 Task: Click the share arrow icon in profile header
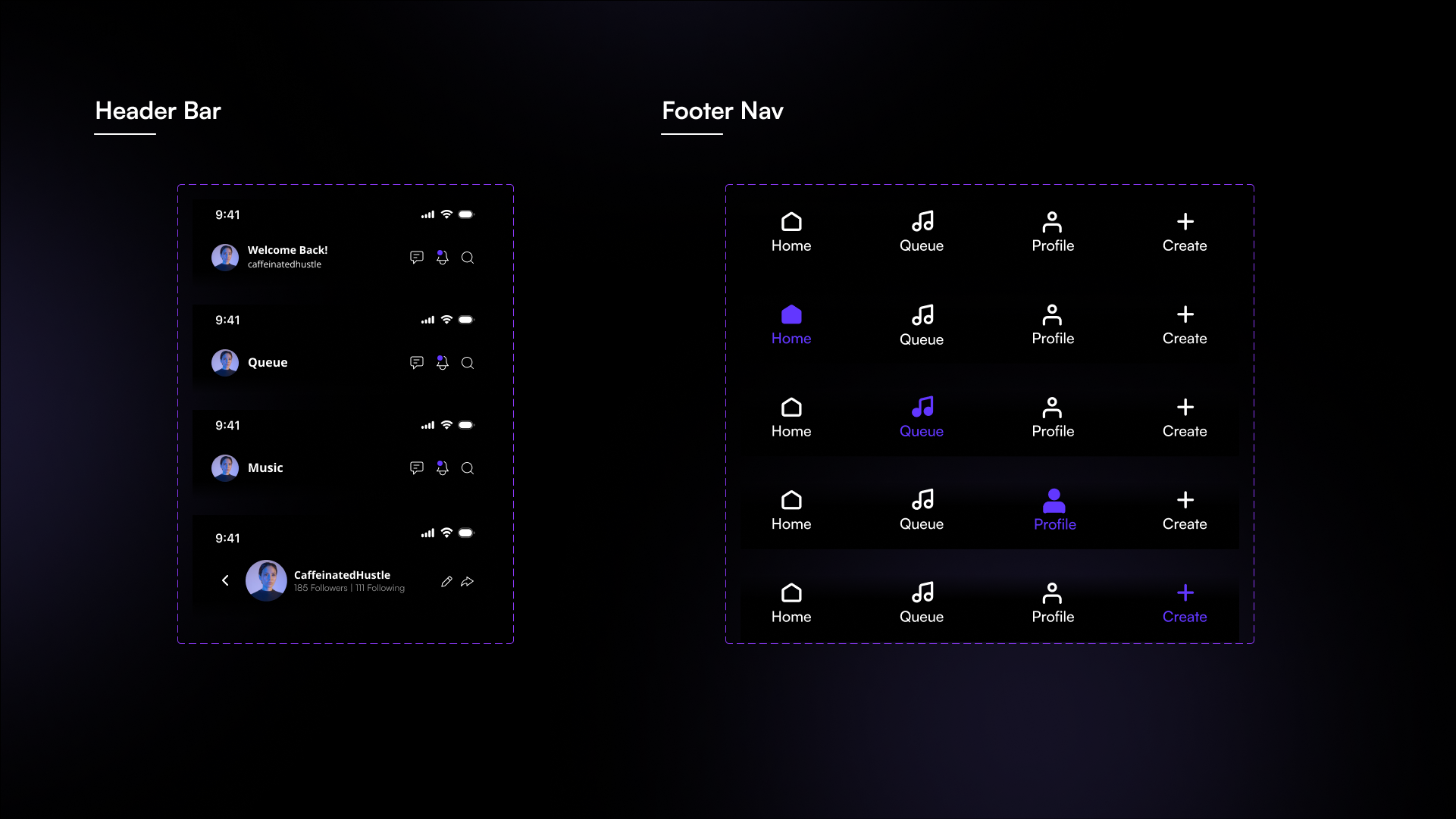pyautogui.click(x=468, y=582)
